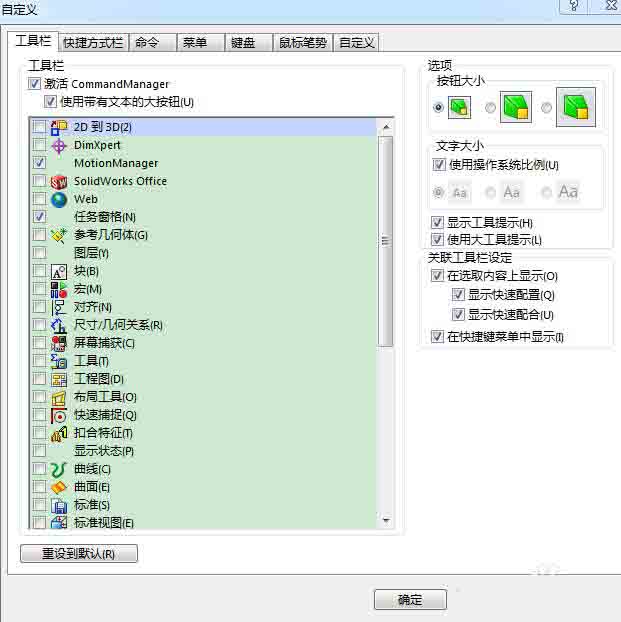Click the toolbar list scroll up arrow
This screenshot has height=622, width=621.
click(x=386, y=127)
